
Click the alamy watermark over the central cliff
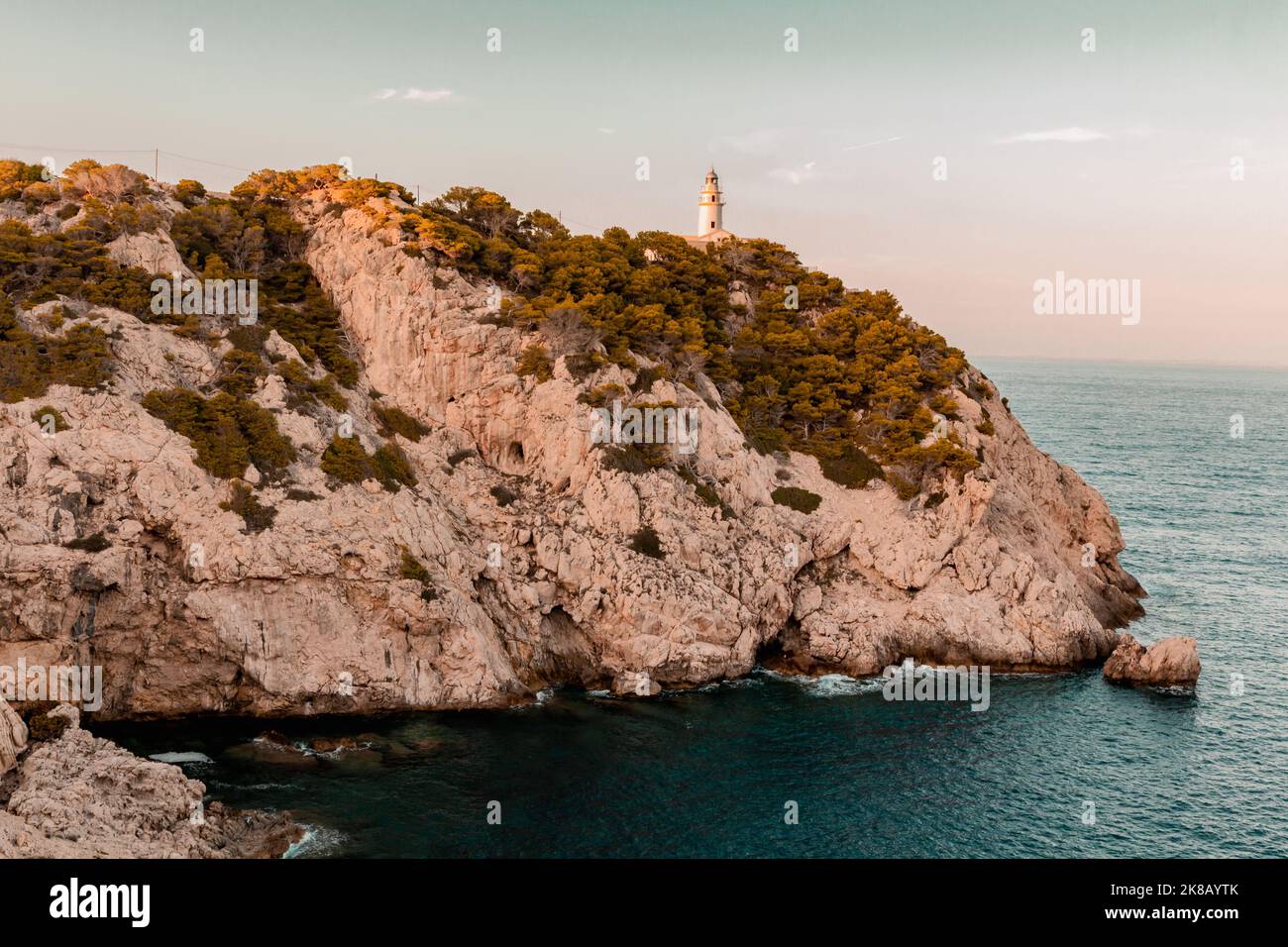point(644,428)
